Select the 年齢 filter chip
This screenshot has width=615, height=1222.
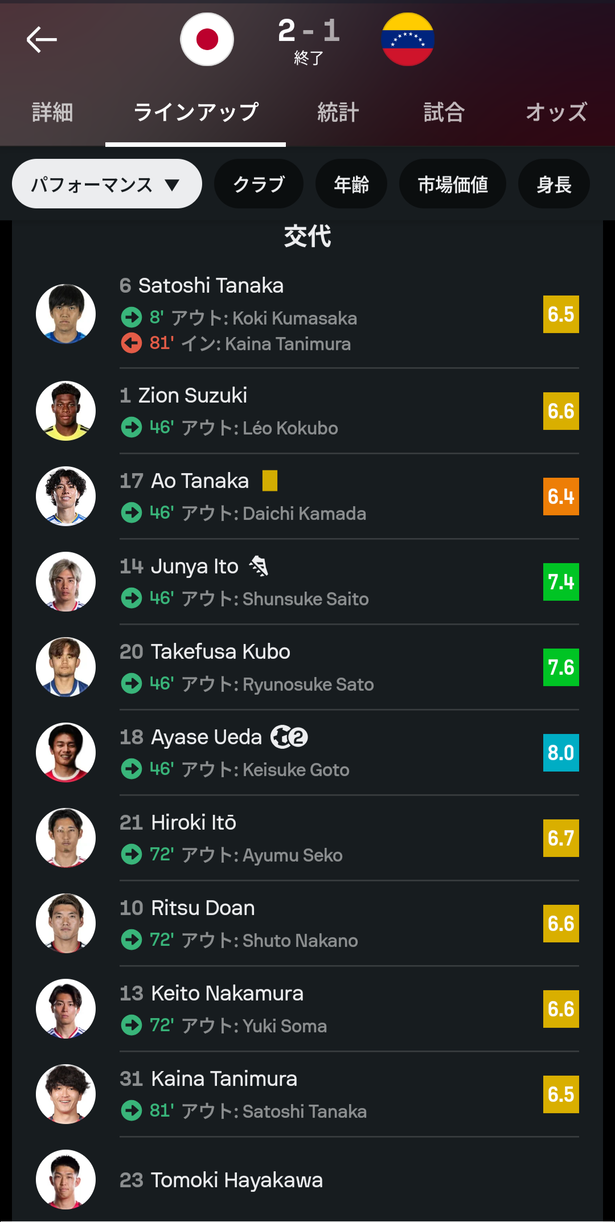[x=352, y=184]
